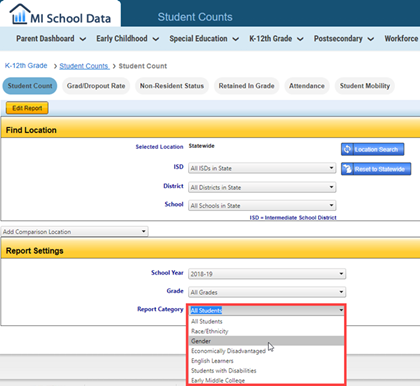Image resolution: width=420 pixels, height=386 pixels.
Task: Expand Postsecondary chevron arrow
Action: click(370, 39)
